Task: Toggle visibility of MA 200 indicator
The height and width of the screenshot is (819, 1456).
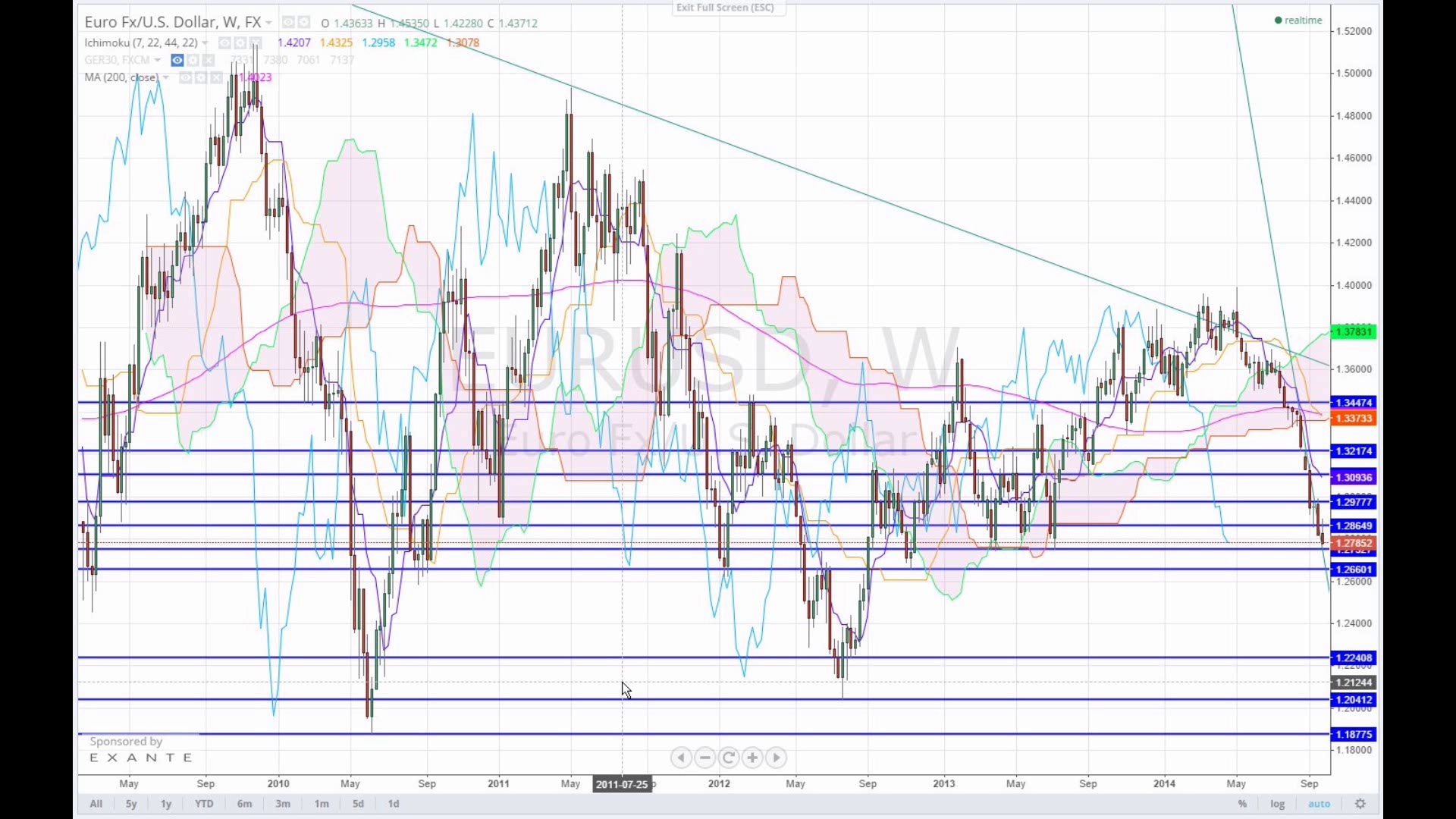Action: pos(185,78)
